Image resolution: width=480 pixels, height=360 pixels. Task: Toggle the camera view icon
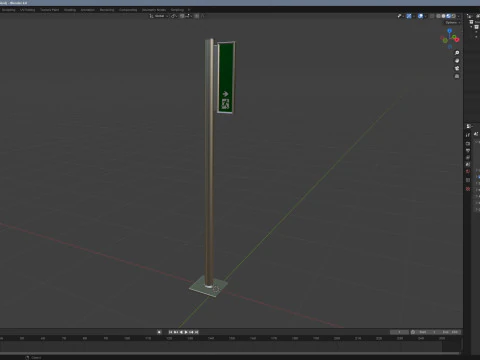(x=457, y=68)
